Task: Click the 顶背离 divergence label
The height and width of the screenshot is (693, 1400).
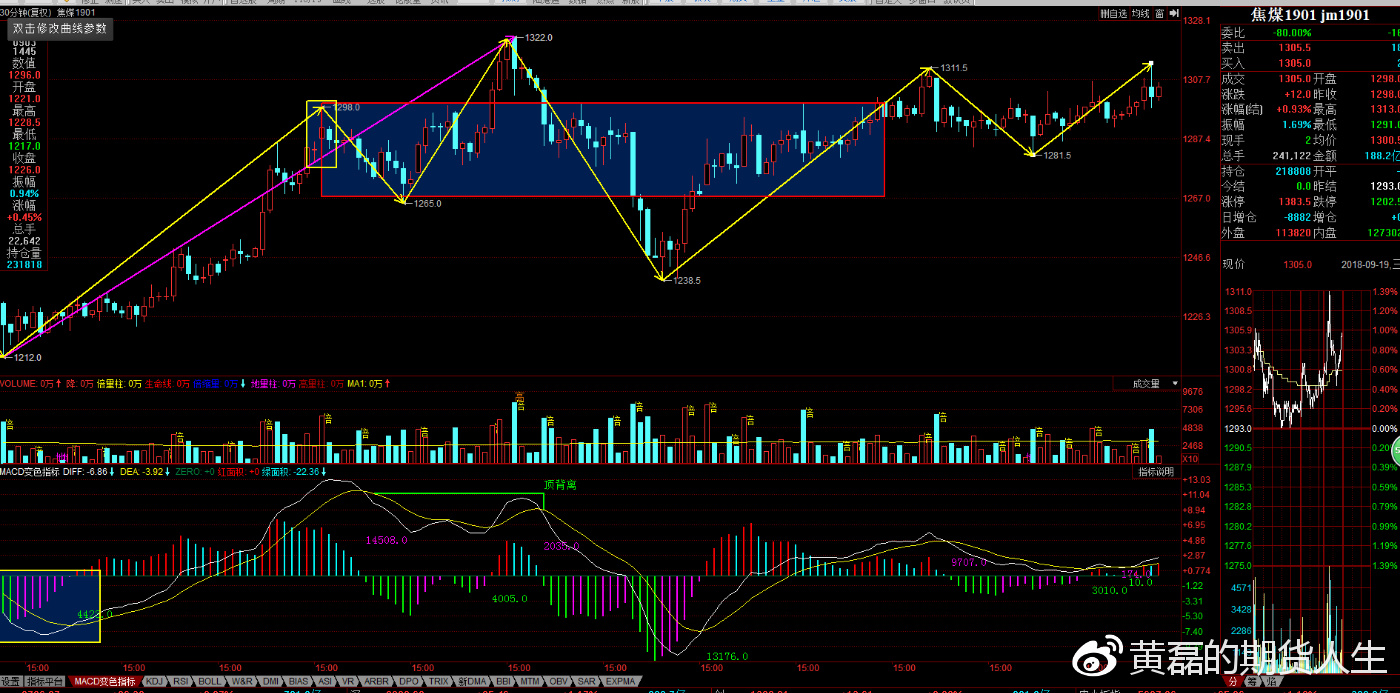Action: (559, 484)
